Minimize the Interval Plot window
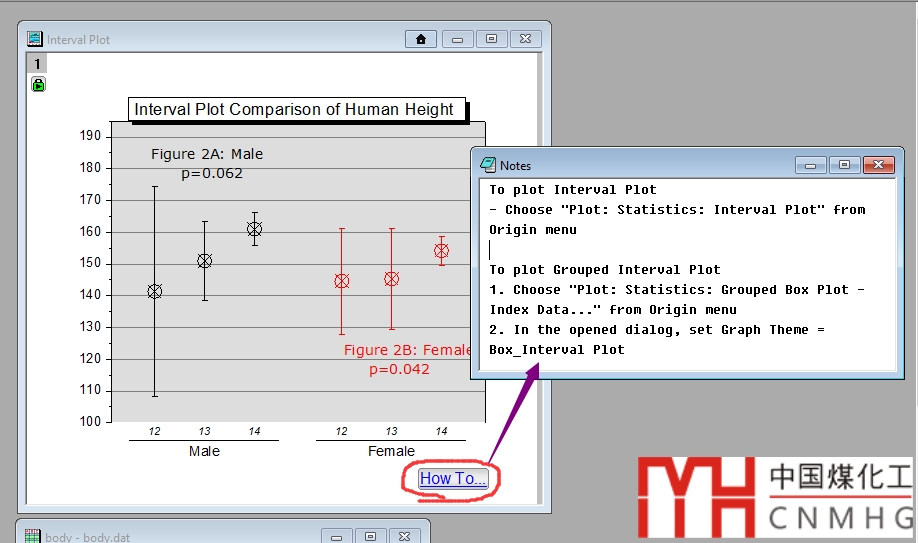The image size is (918, 543). coord(457,39)
